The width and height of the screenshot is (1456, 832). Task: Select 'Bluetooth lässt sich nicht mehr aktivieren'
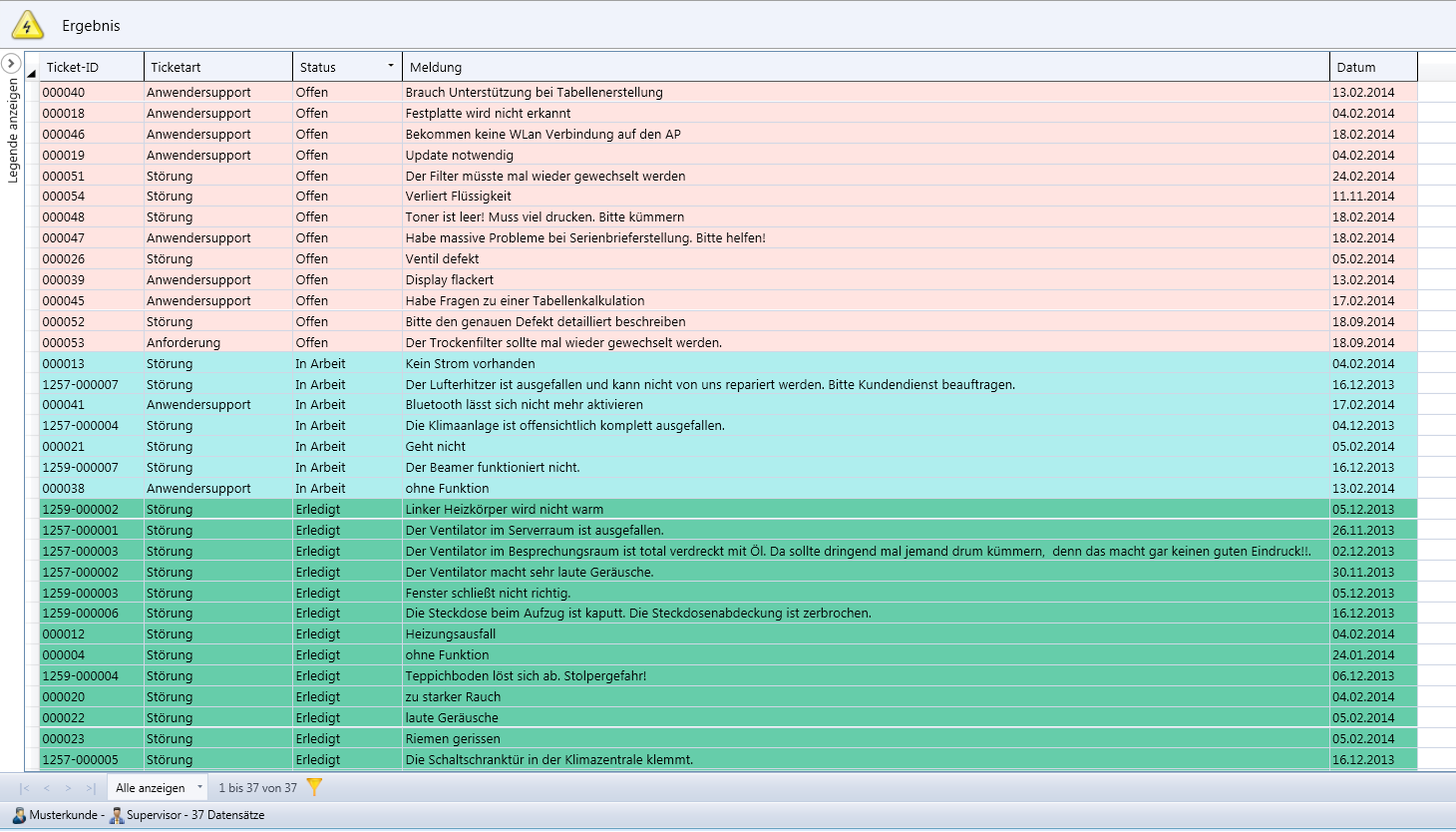[524, 404]
